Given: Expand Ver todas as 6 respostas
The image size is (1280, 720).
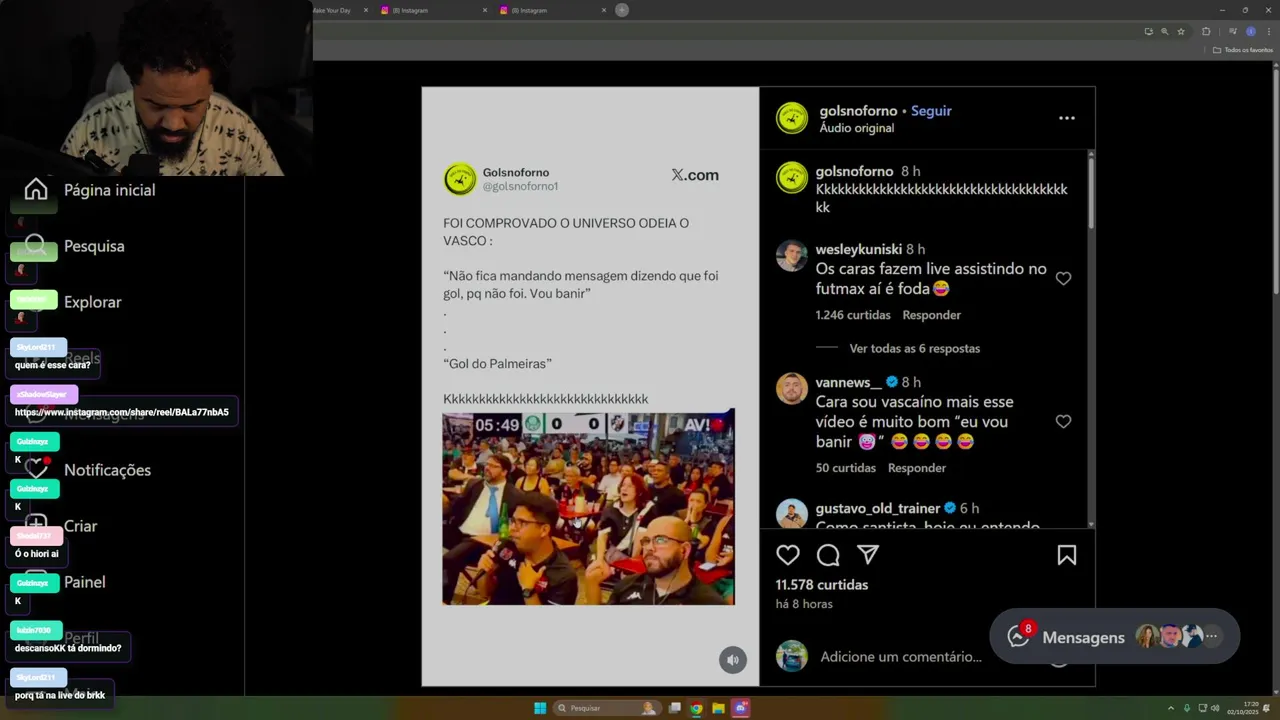Looking at the screenshot, I should (914, 348).
